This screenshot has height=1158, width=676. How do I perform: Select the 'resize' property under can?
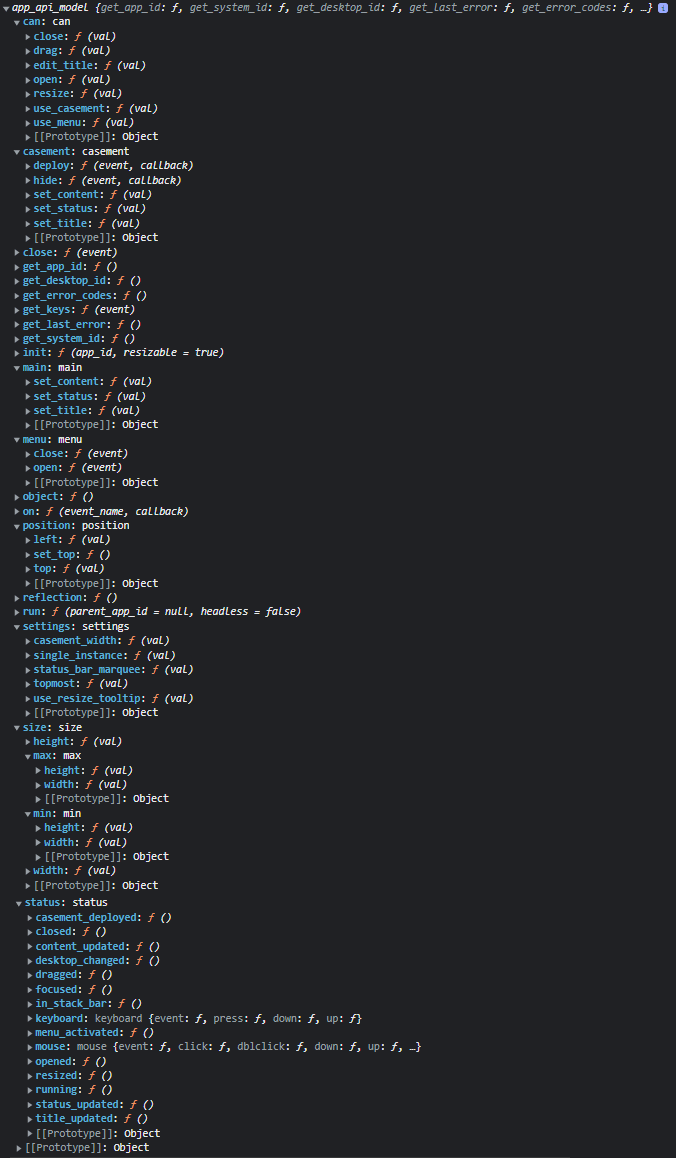pos(73,94)
